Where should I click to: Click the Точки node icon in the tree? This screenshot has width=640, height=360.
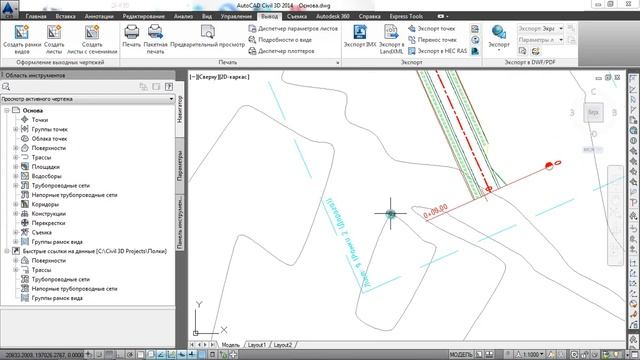[24, 120]
